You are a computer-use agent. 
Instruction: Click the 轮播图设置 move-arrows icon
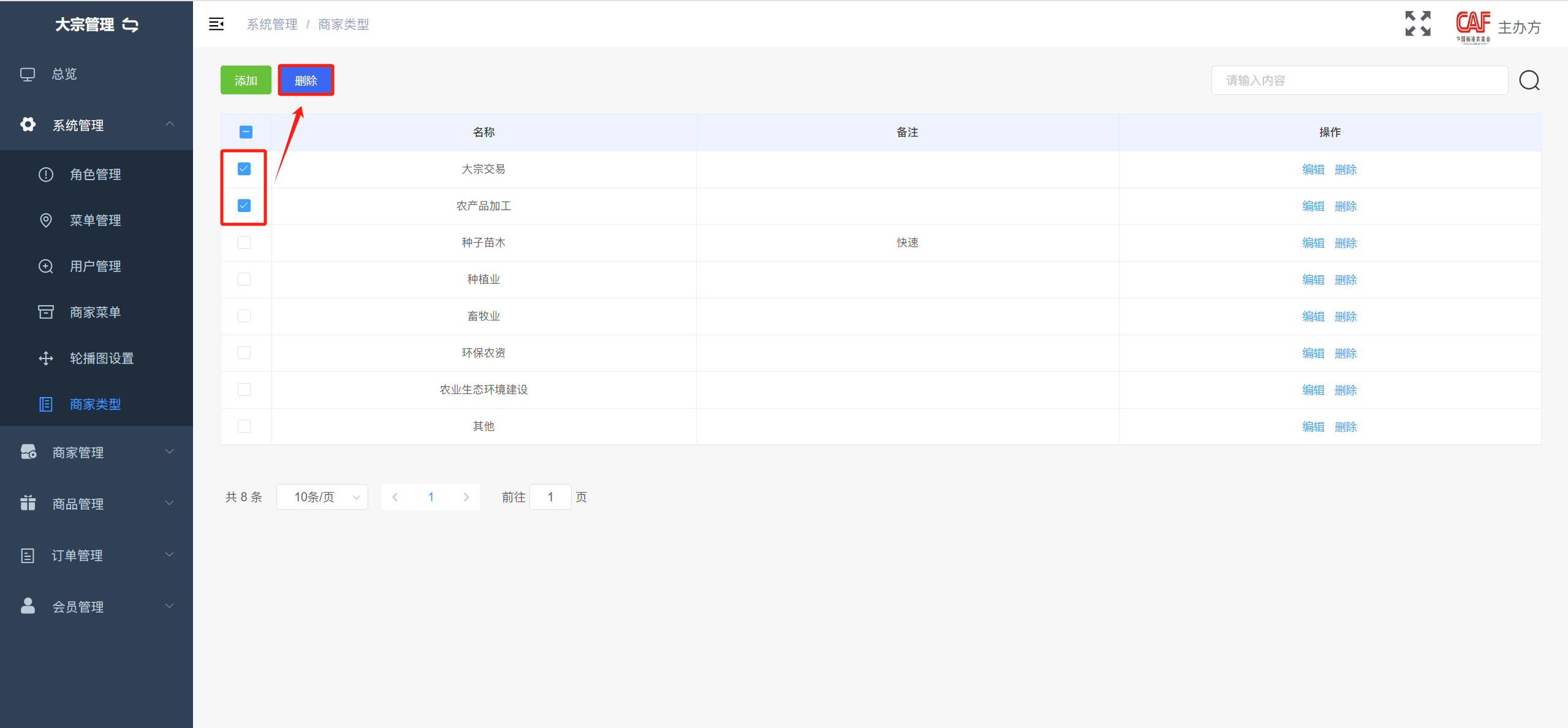pos(46,358)
